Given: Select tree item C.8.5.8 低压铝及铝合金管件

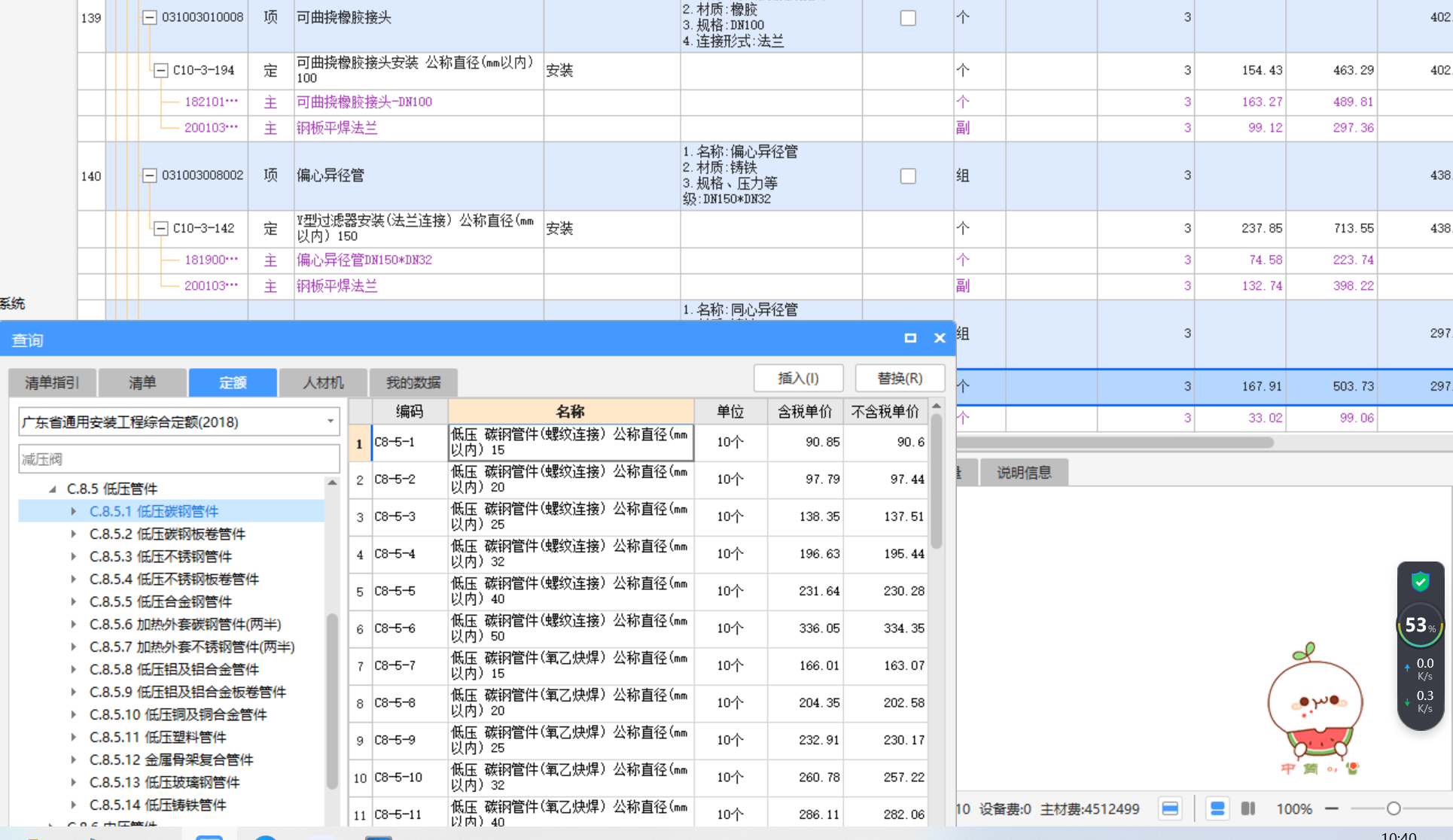Looking at the screenshot, I should [174, 669].
